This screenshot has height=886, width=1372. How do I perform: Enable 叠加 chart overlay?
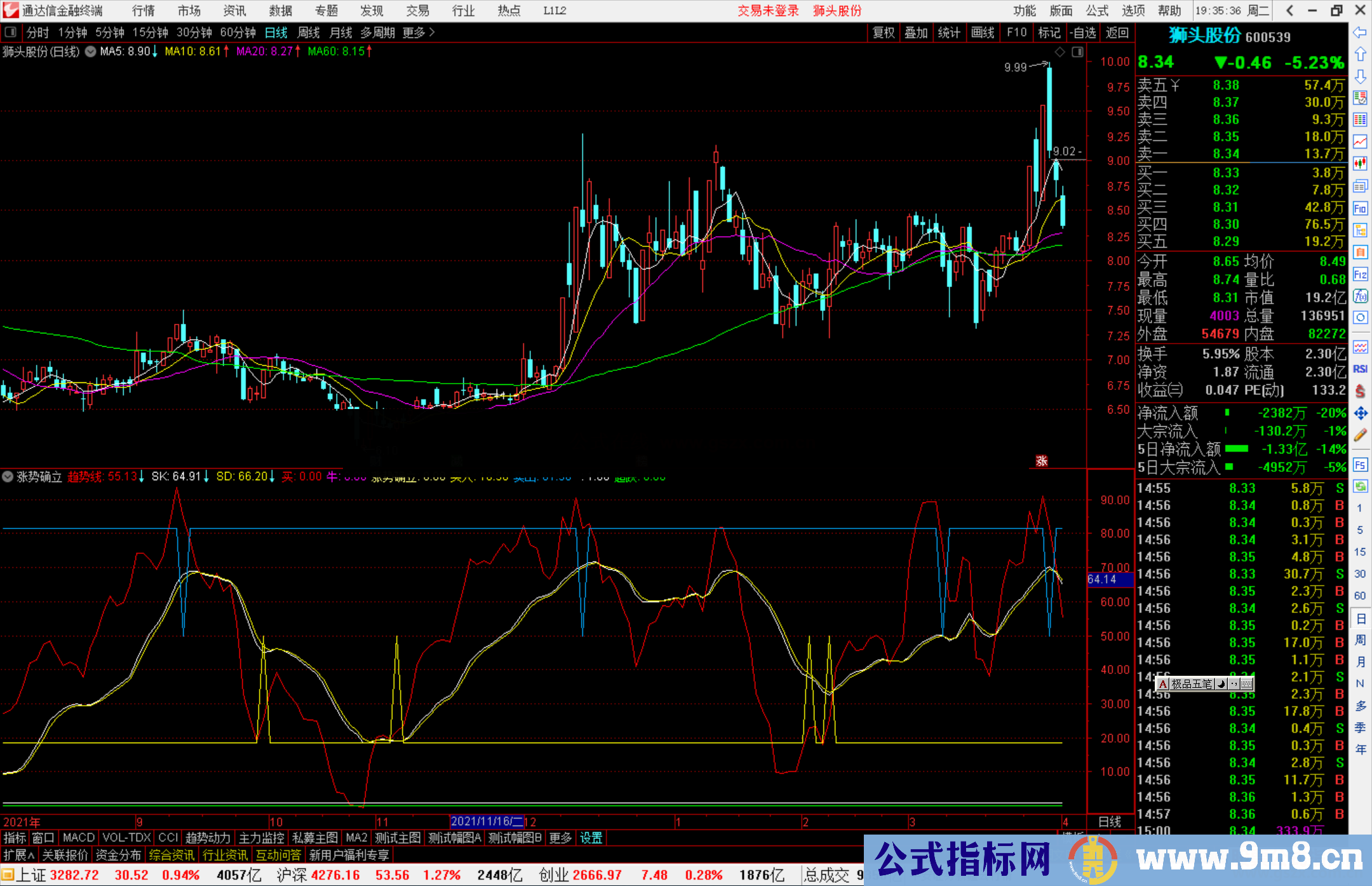[x=917, y=33]
